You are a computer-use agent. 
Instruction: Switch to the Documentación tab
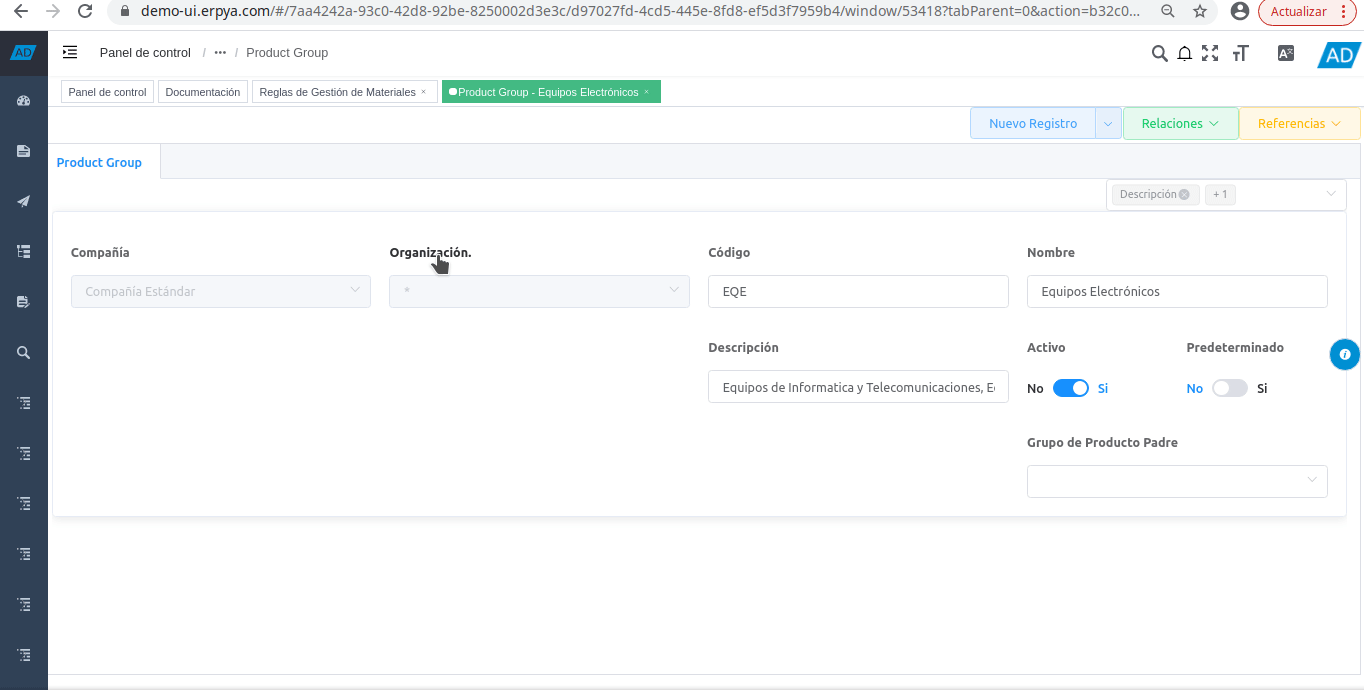[x=203, y=92]
